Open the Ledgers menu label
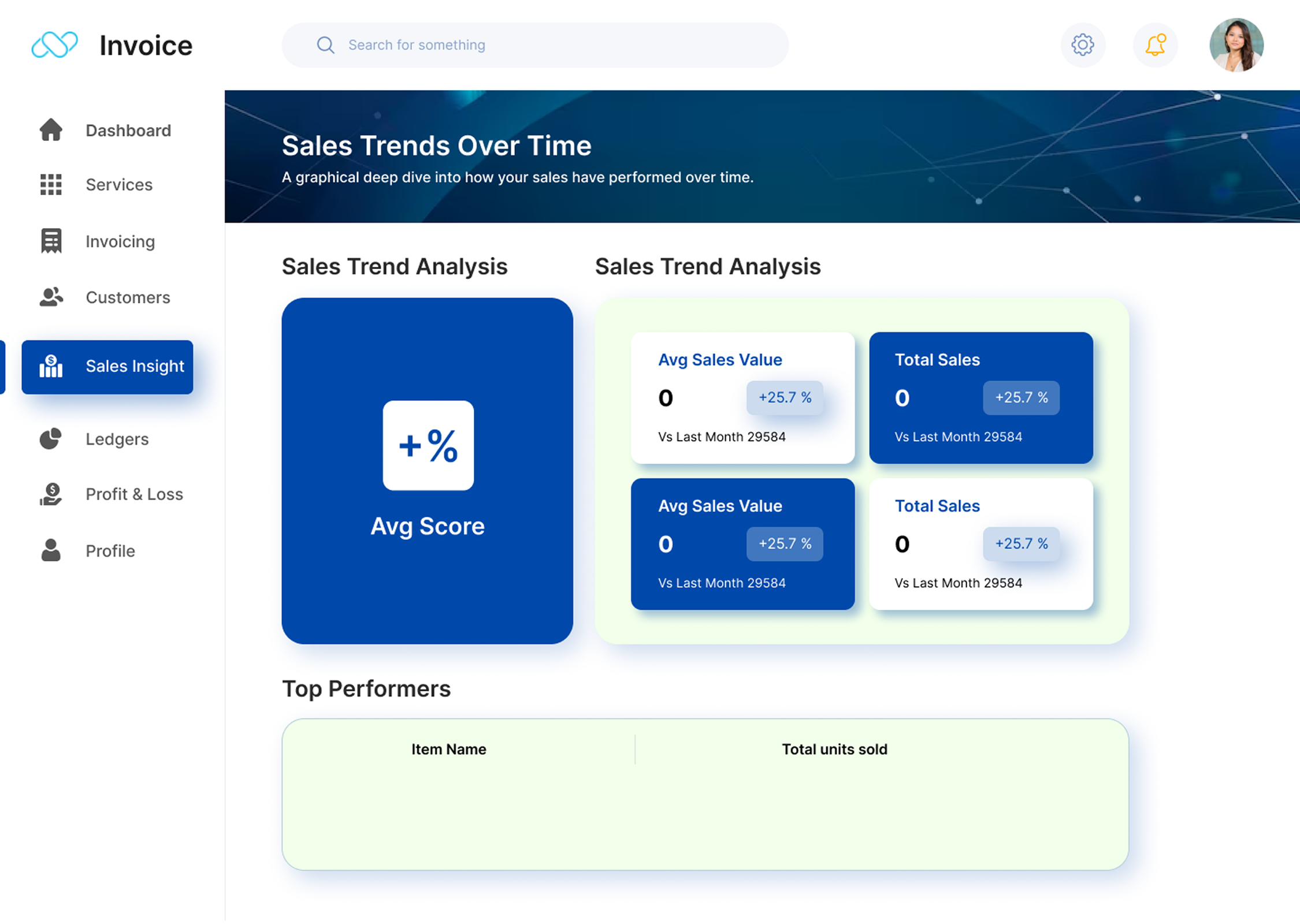This screenshot has width=1300, height=924. [x=117, y=439]
